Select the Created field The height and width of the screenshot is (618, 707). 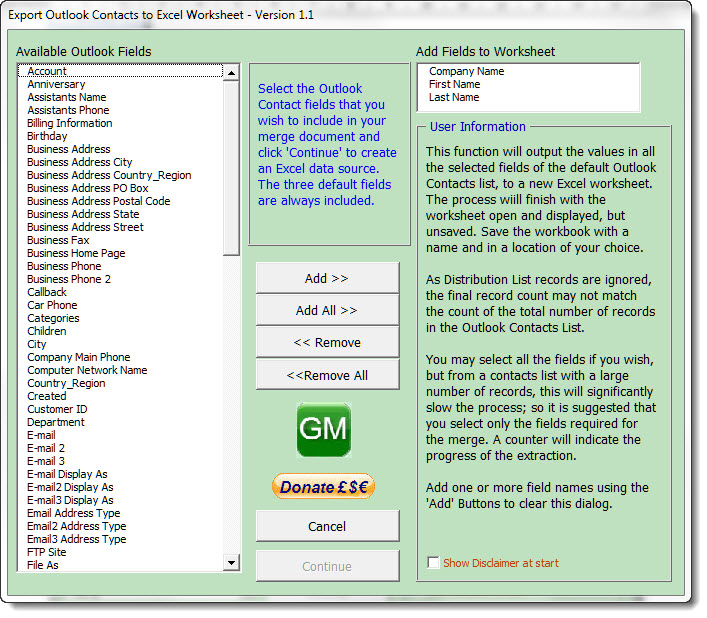click(x=120, y=396)
